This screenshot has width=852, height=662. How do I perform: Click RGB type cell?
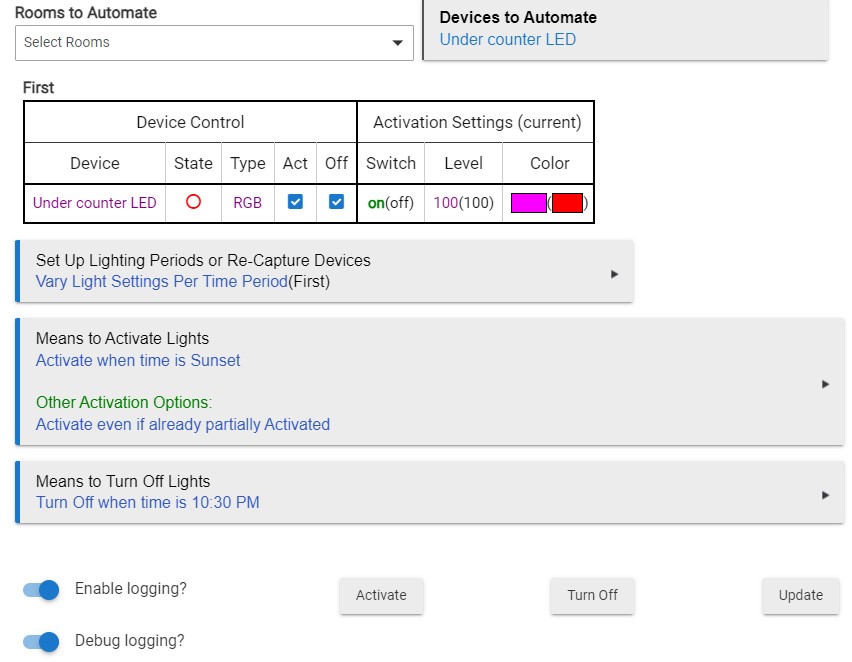coord(248,203)
